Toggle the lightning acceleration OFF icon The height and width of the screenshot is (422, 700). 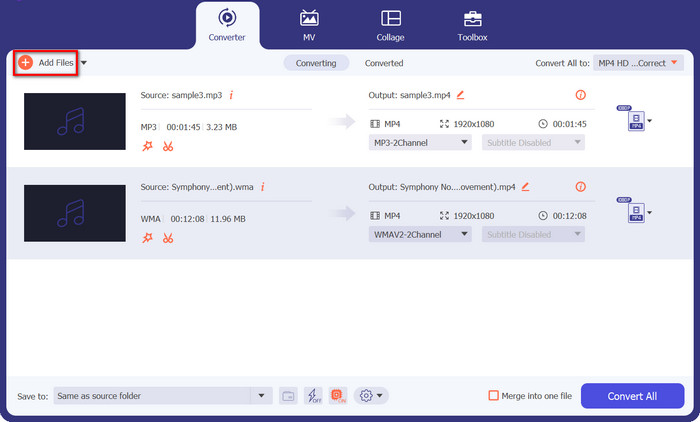pyautogui.click(x=313, y=396)
